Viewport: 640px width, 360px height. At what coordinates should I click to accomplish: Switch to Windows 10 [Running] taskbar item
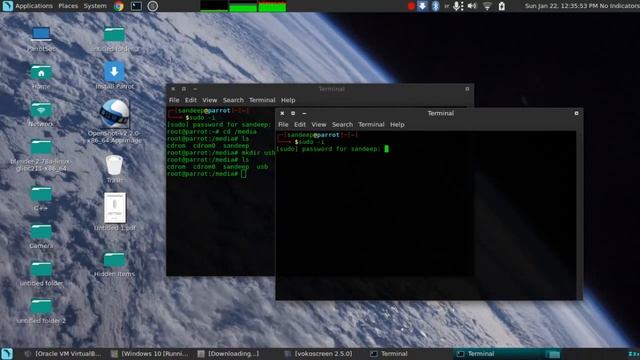point(150,353)
